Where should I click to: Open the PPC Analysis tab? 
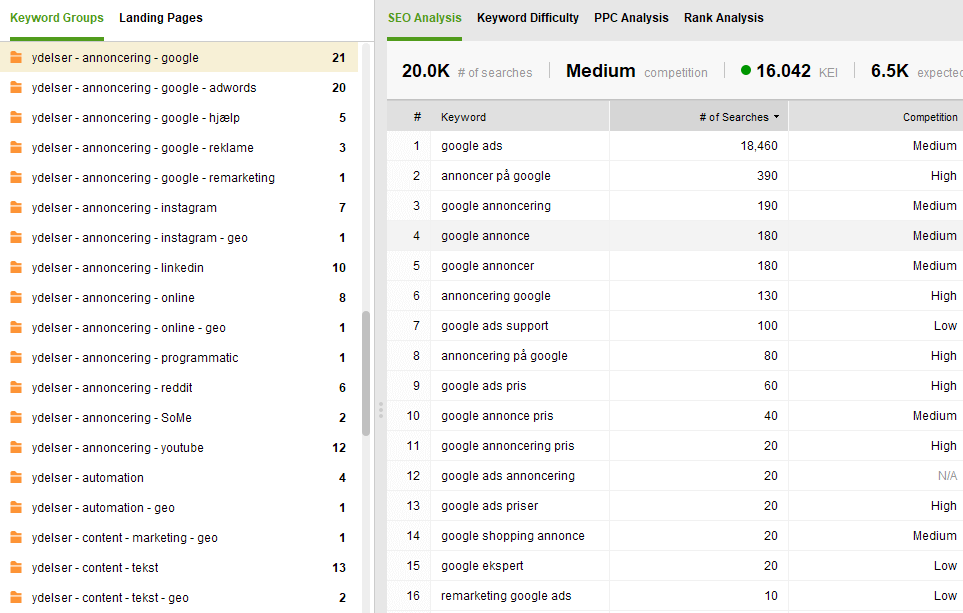[631, 18]
